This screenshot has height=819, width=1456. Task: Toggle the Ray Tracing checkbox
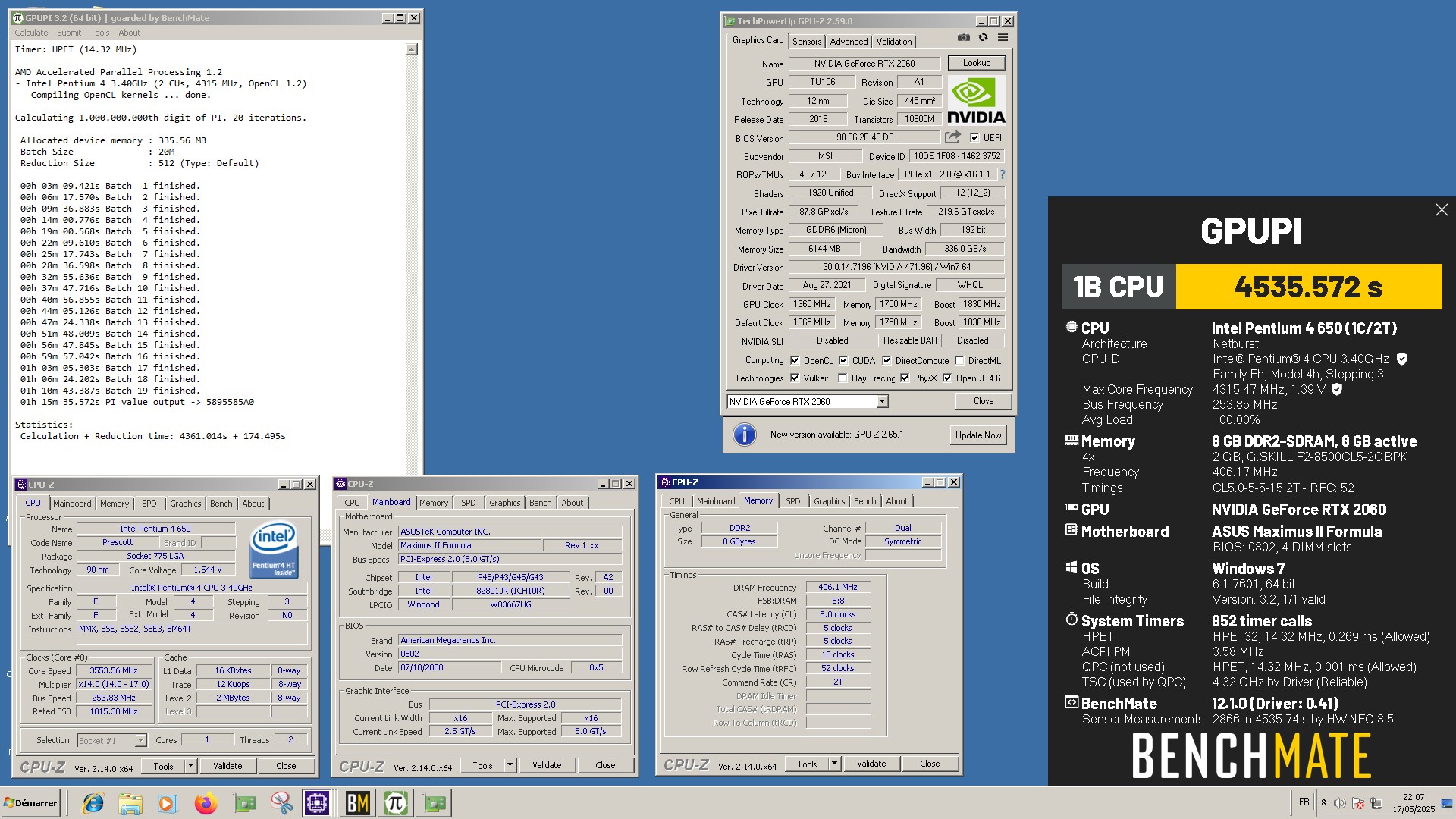pyautogui.click(x=843, y=378)
